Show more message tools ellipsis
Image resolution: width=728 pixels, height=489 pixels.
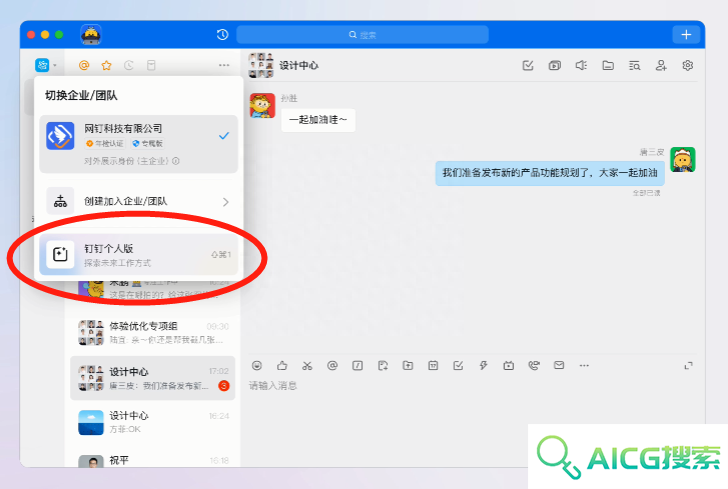pyautogui.click(x=584, y=365)
